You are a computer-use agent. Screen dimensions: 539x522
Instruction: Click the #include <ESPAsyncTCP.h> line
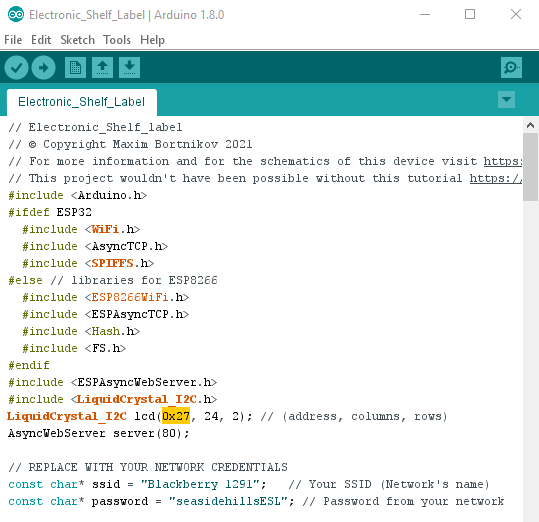(106, 314)
